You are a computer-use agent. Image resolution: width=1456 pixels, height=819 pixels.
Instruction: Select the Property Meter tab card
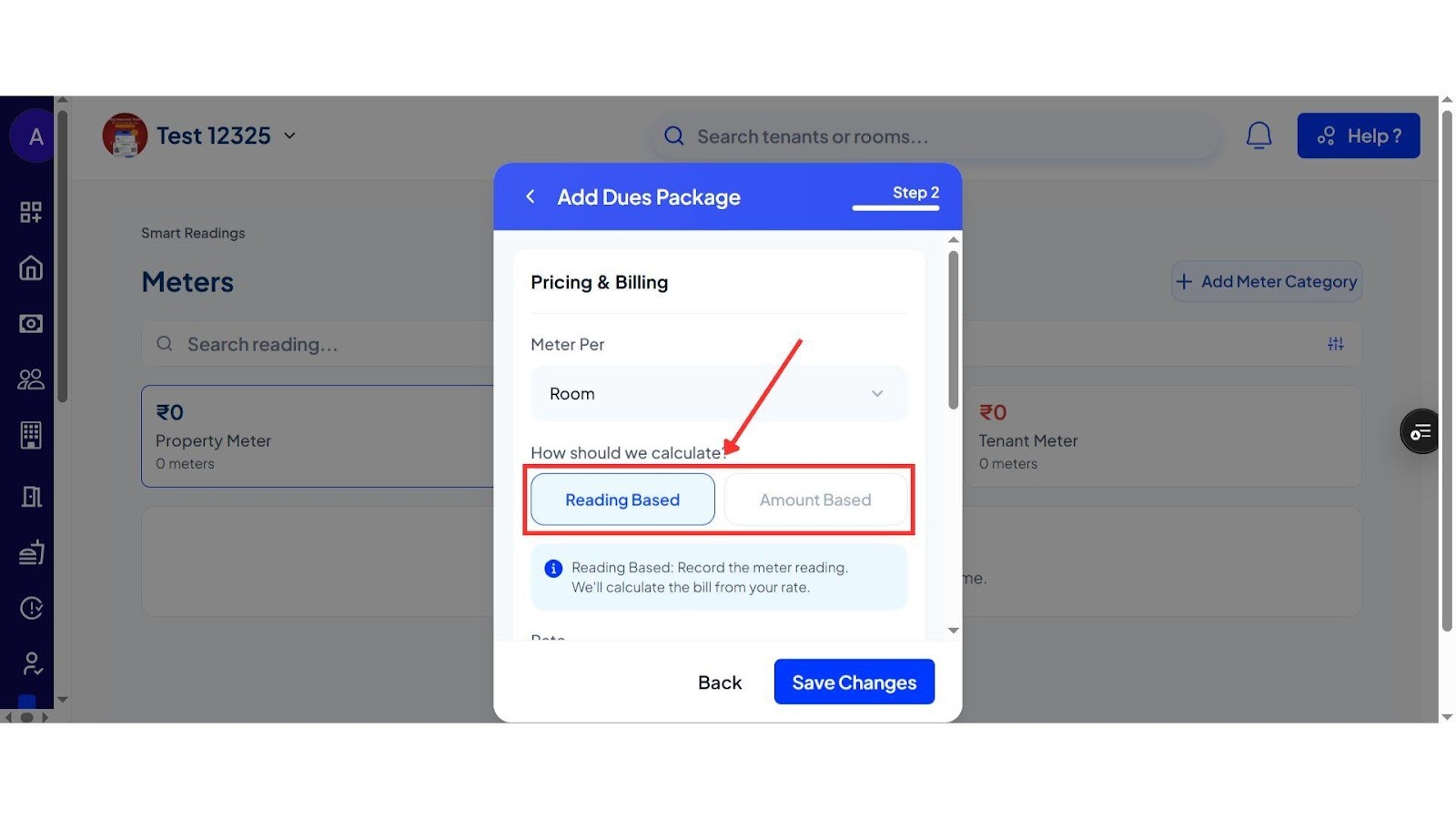[x=318, y=436]
